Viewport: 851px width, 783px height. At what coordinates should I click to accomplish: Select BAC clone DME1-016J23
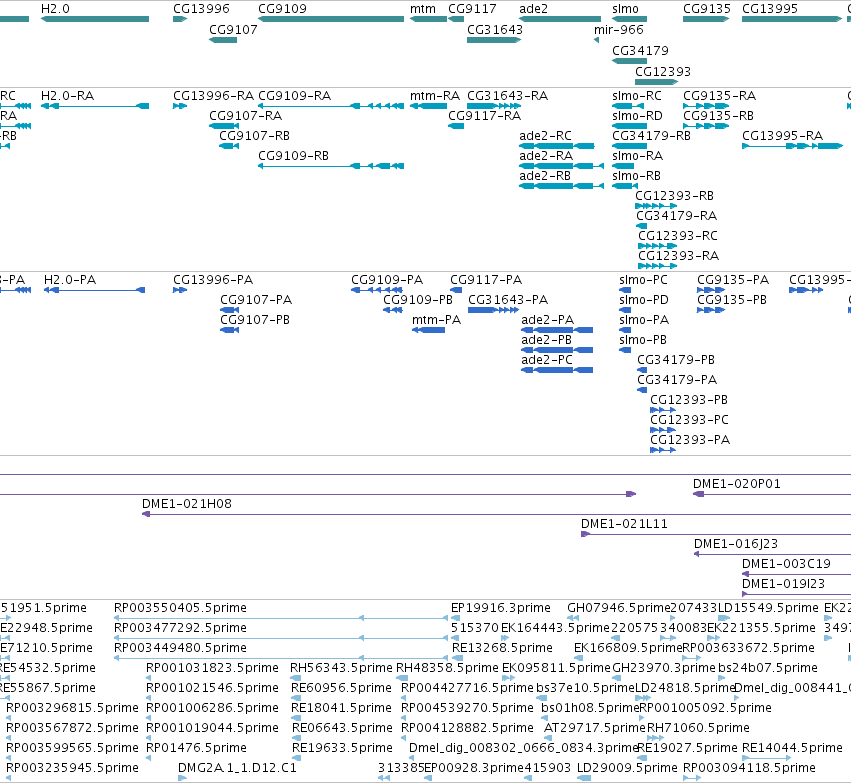click(772, 555)
